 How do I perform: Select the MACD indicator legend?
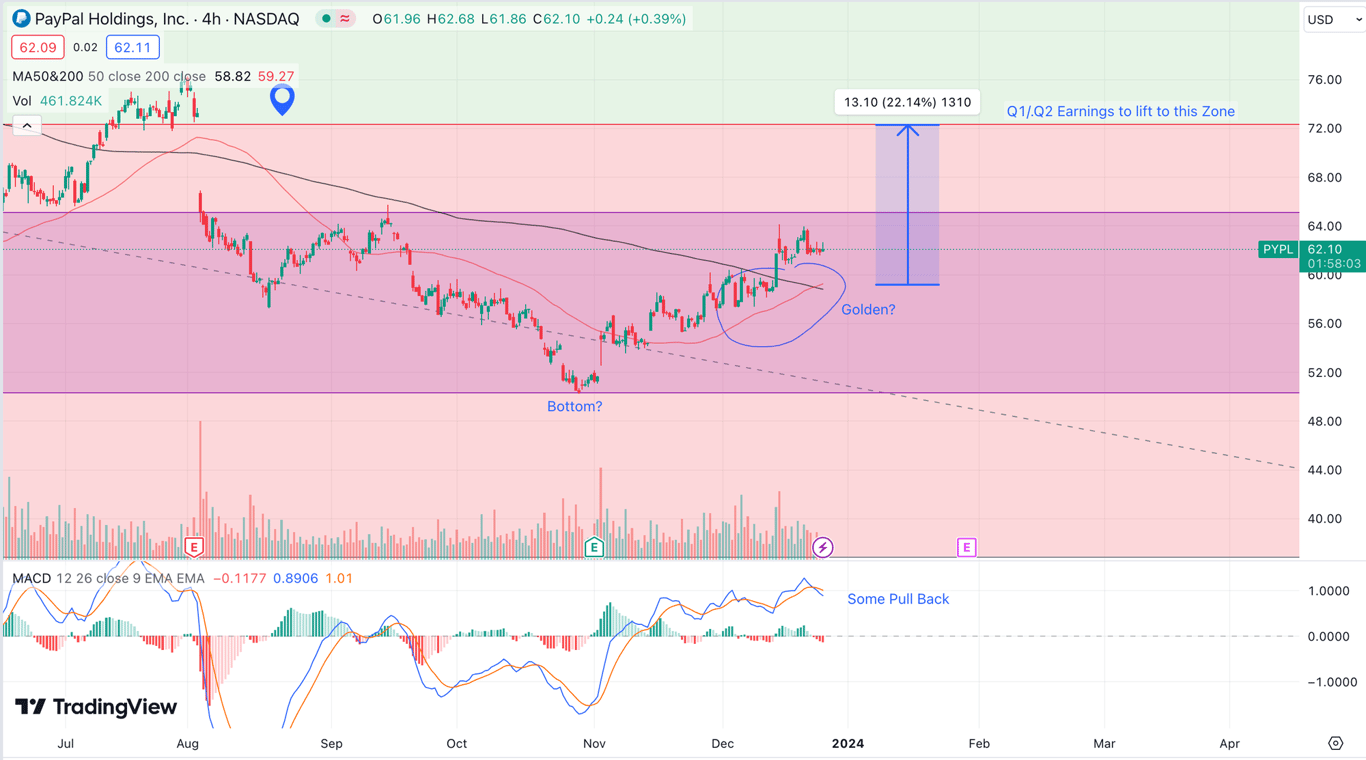[31, 578]
